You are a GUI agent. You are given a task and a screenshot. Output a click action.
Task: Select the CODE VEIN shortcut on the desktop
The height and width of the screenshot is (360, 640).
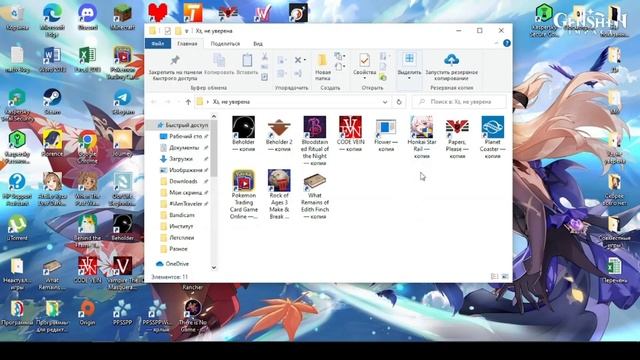coord(87,269)
